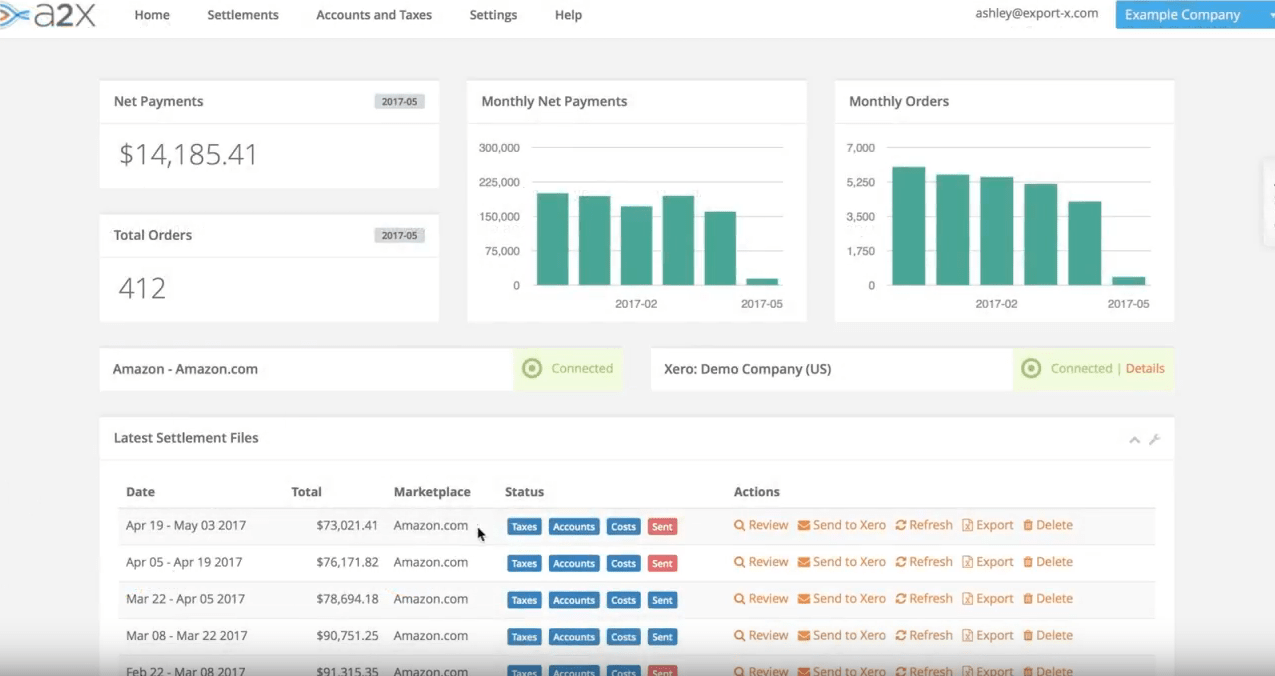
Task: Export the Mar 08 - Mar 22 settlement
Action: pyautogui.click(x=988, y=635)
